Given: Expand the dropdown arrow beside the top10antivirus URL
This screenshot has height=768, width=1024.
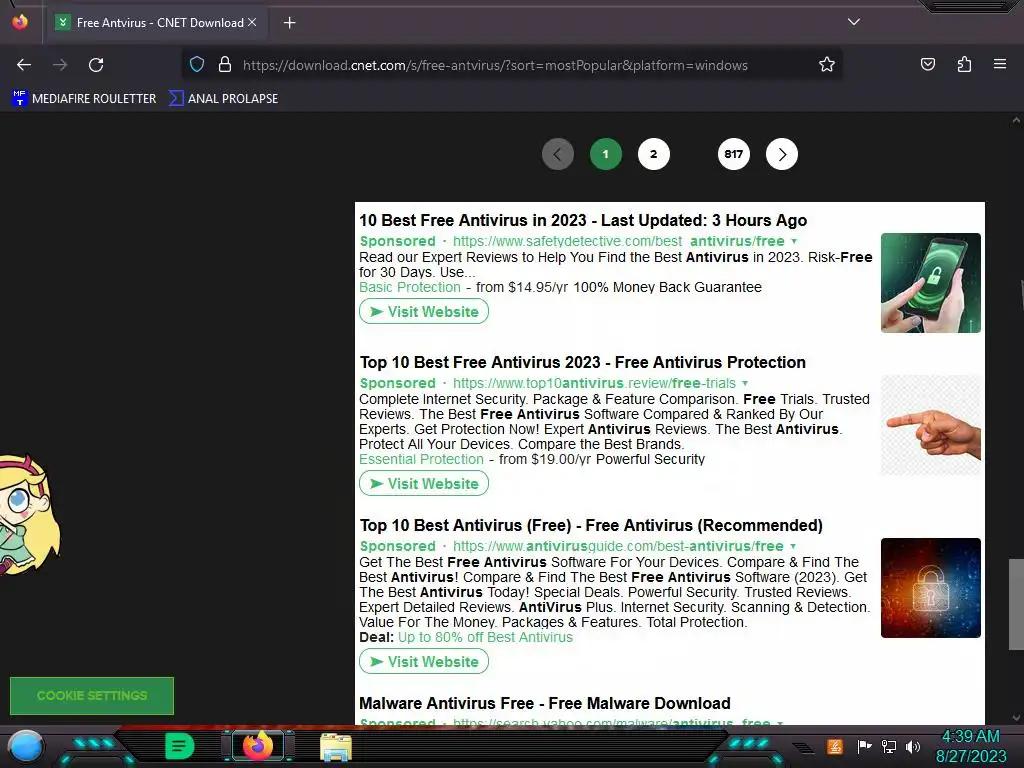Looking at the screenshot, I should pyautogui.click(x=745, y=383).
